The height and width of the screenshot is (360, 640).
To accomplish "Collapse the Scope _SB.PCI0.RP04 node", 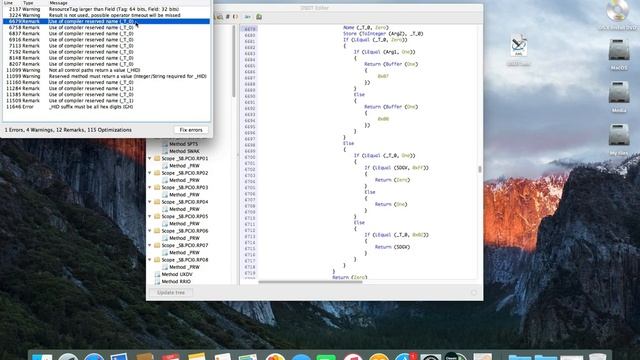I will 150,202.
